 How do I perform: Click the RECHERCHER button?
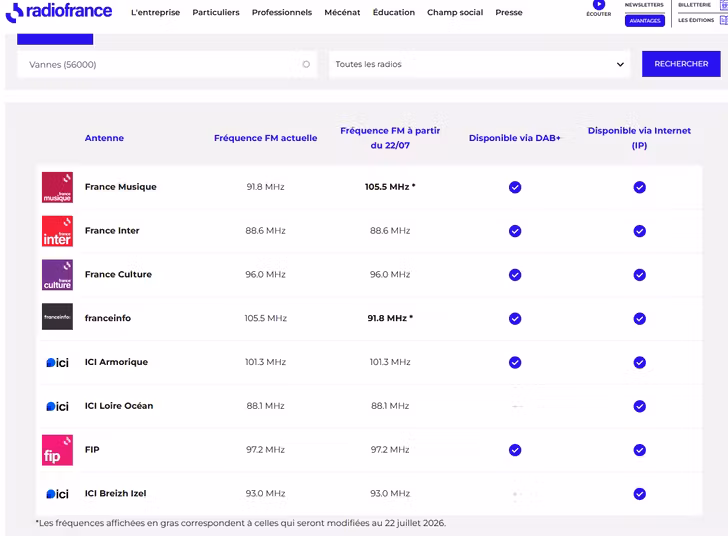coord(681,64)
